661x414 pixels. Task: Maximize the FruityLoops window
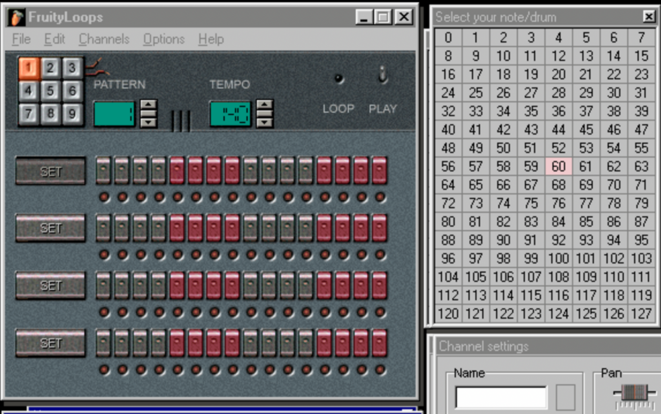(x=383, y=17)
